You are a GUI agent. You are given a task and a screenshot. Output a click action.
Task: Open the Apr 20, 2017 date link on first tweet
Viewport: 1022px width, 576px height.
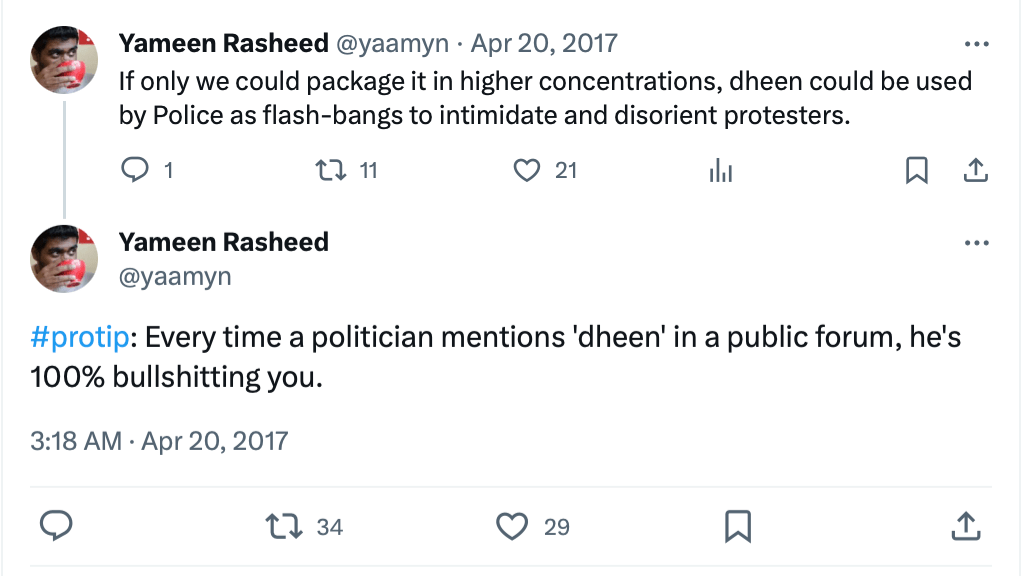point(544,44)
